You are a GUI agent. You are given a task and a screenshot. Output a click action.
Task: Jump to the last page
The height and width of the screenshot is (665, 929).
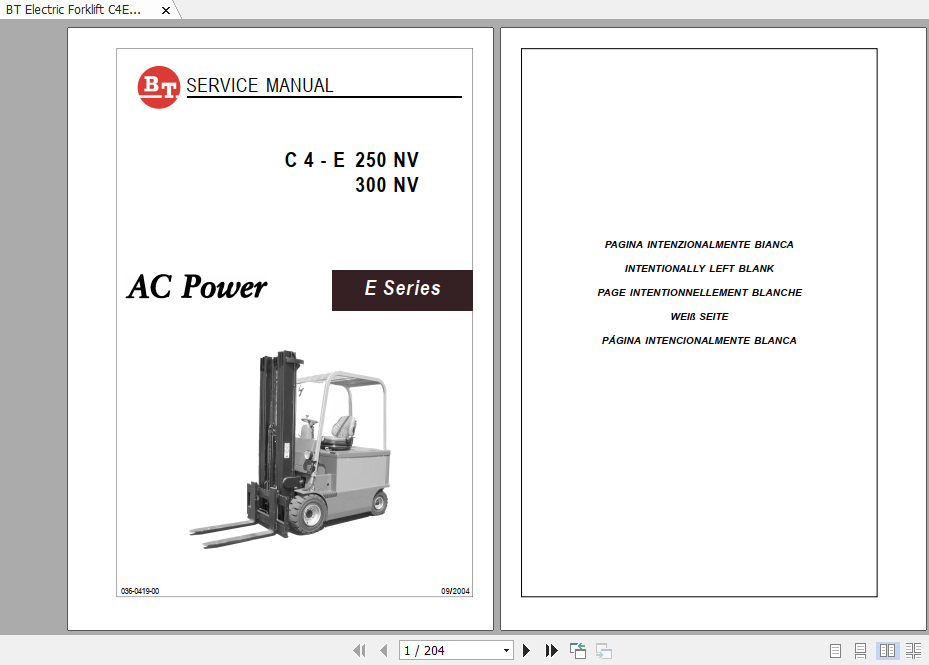pos(551,651)
